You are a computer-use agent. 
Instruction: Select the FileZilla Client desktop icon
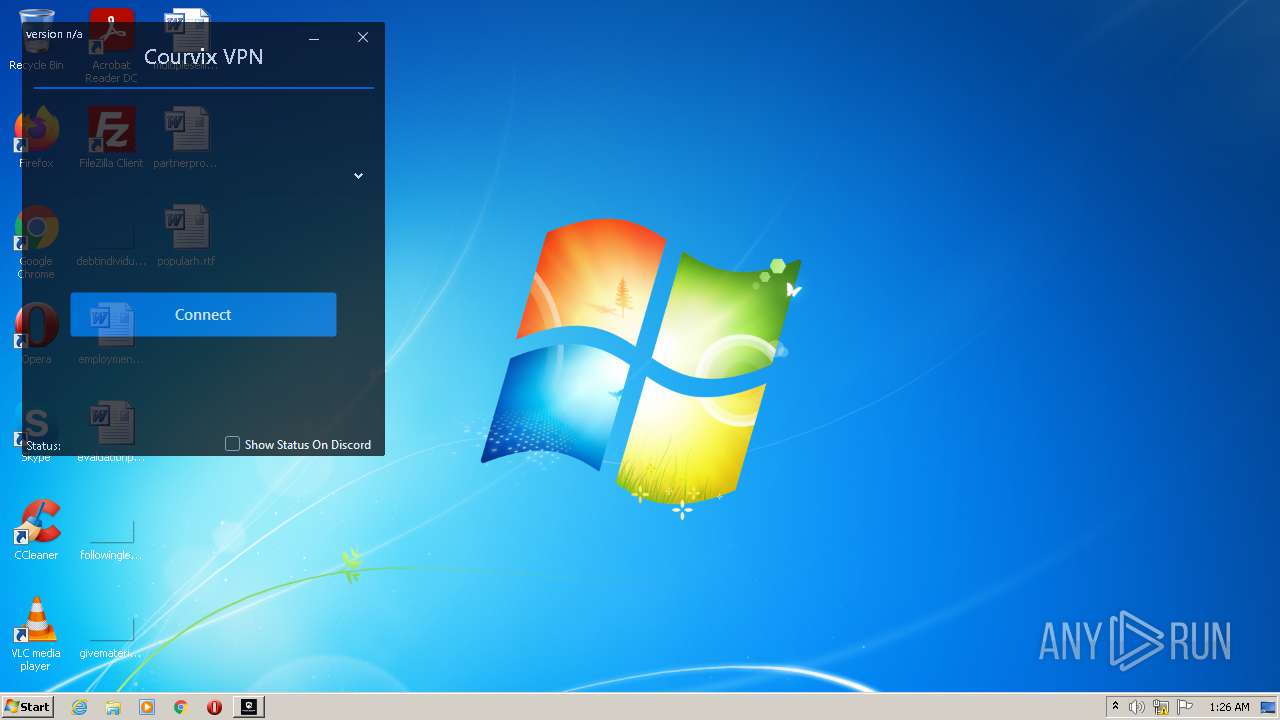pyautogui.click(x=111, y=139)
